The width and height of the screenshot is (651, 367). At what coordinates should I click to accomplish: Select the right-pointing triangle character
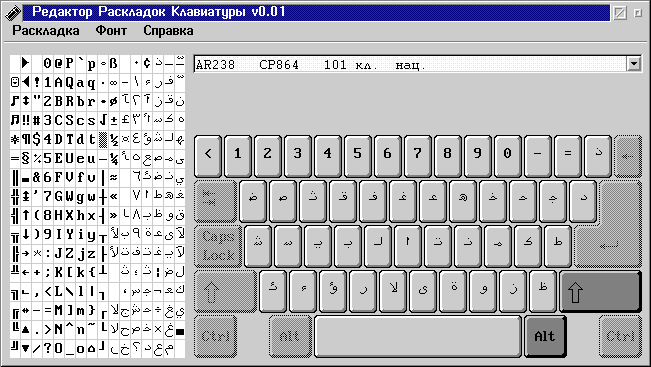click(x=26, y=63)
